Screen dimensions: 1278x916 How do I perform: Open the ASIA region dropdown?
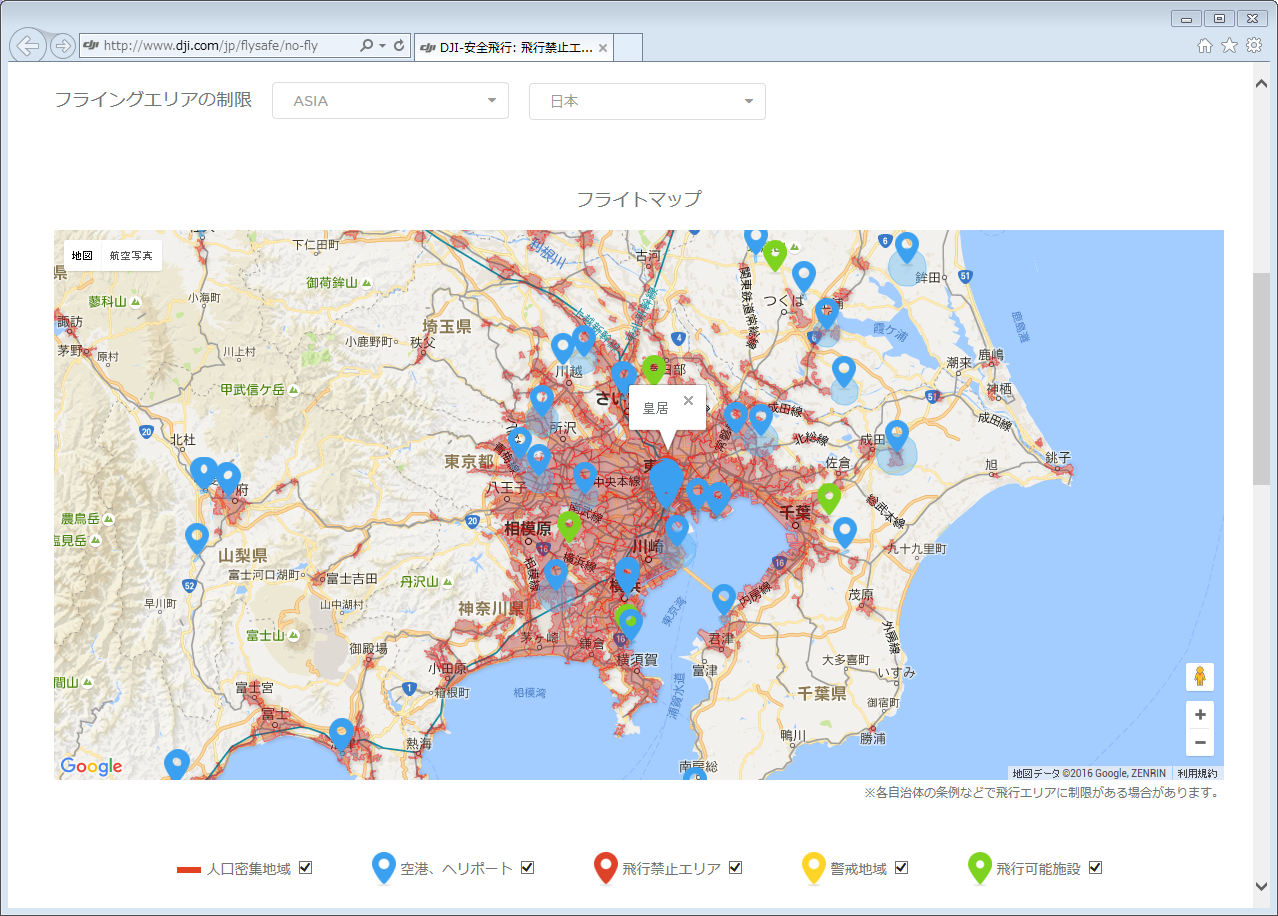tap(390, 101)
